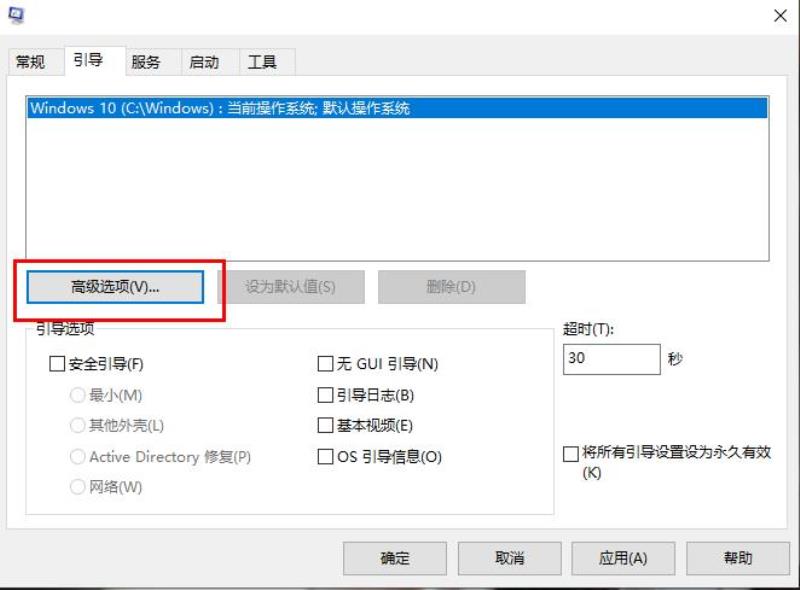Screen dimensions: 800x590
Task: Enable the 安全引导(F) checkbox
Action: (x=57, y=364)
